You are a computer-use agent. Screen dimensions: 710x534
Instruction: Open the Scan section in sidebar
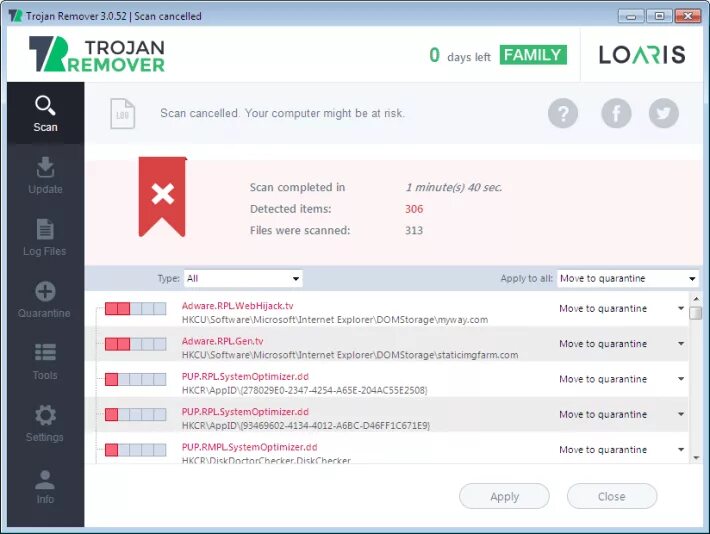pos(45,113)
